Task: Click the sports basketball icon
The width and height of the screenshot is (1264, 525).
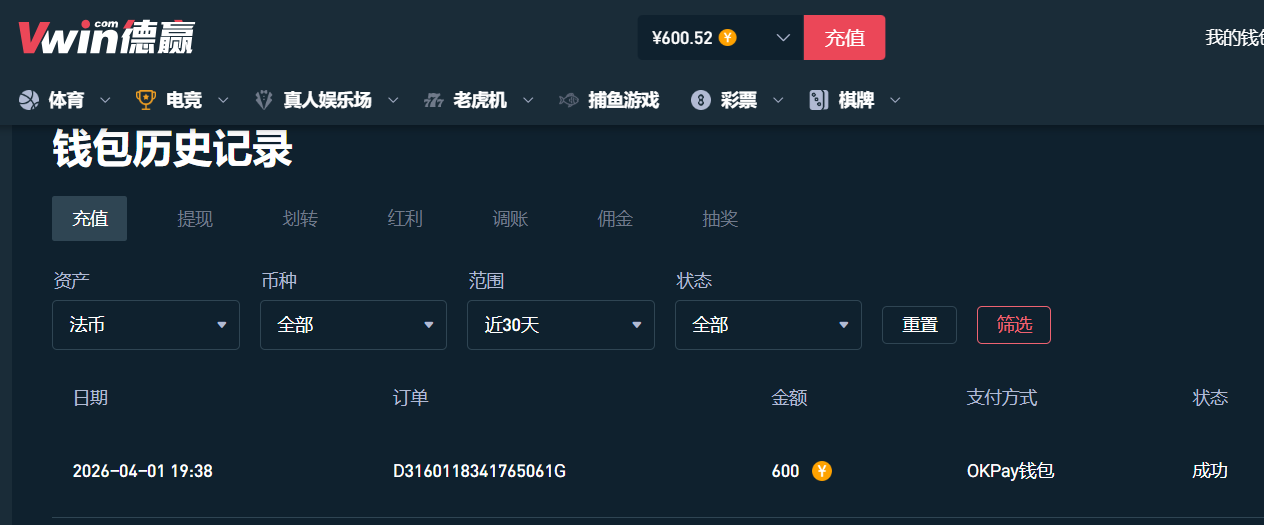Action: pyautogui.click(x=28, y=100)
